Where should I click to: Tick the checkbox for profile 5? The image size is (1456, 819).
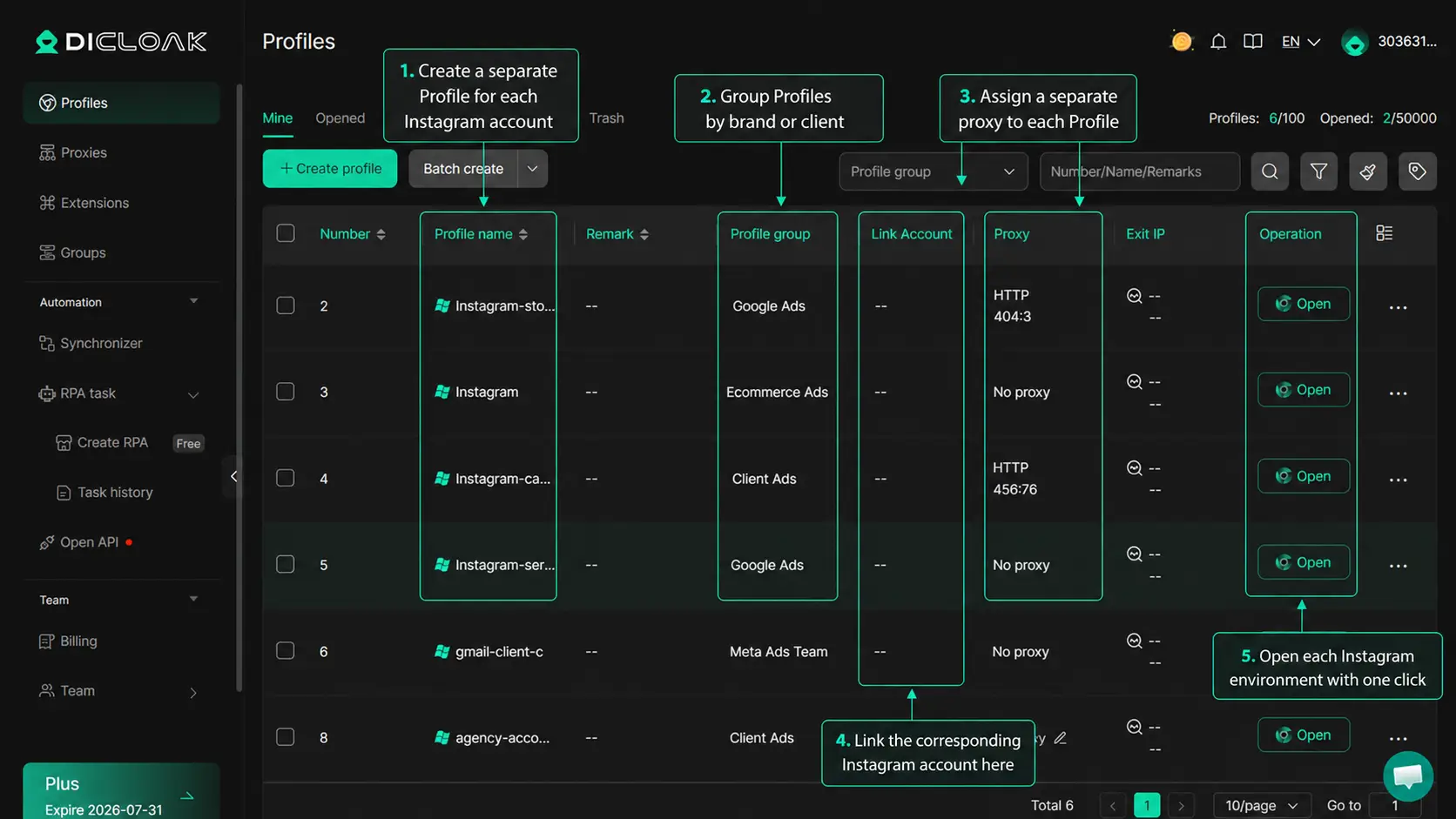286,564
